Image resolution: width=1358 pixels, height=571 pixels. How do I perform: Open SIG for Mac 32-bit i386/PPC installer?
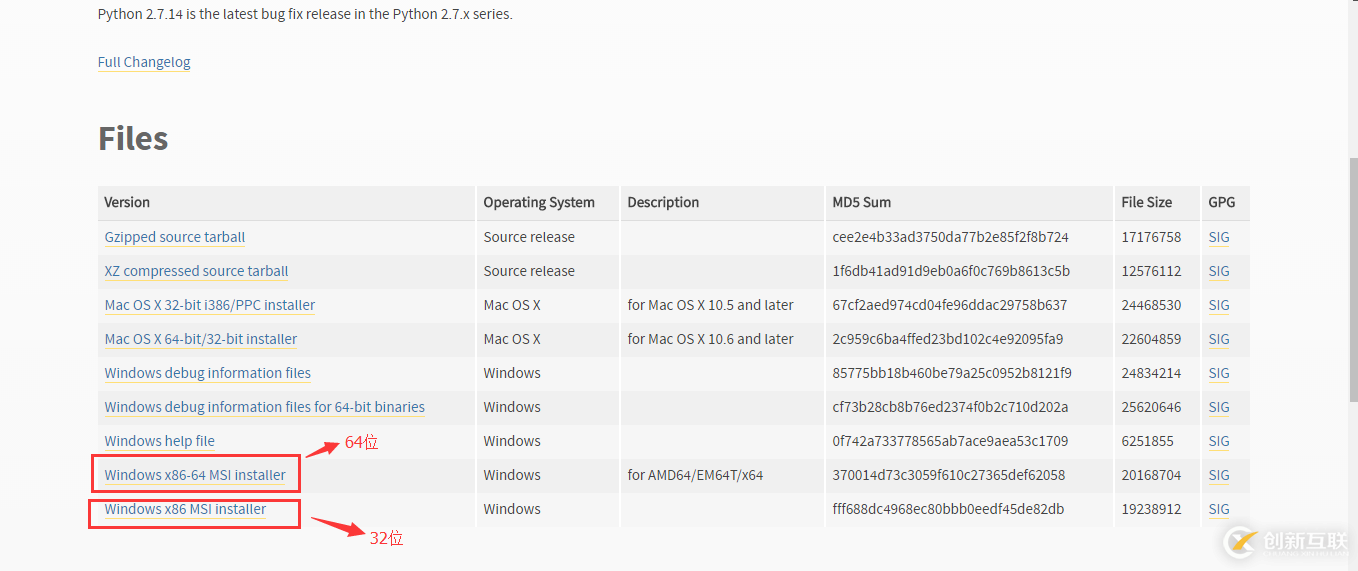[1219, 305]
